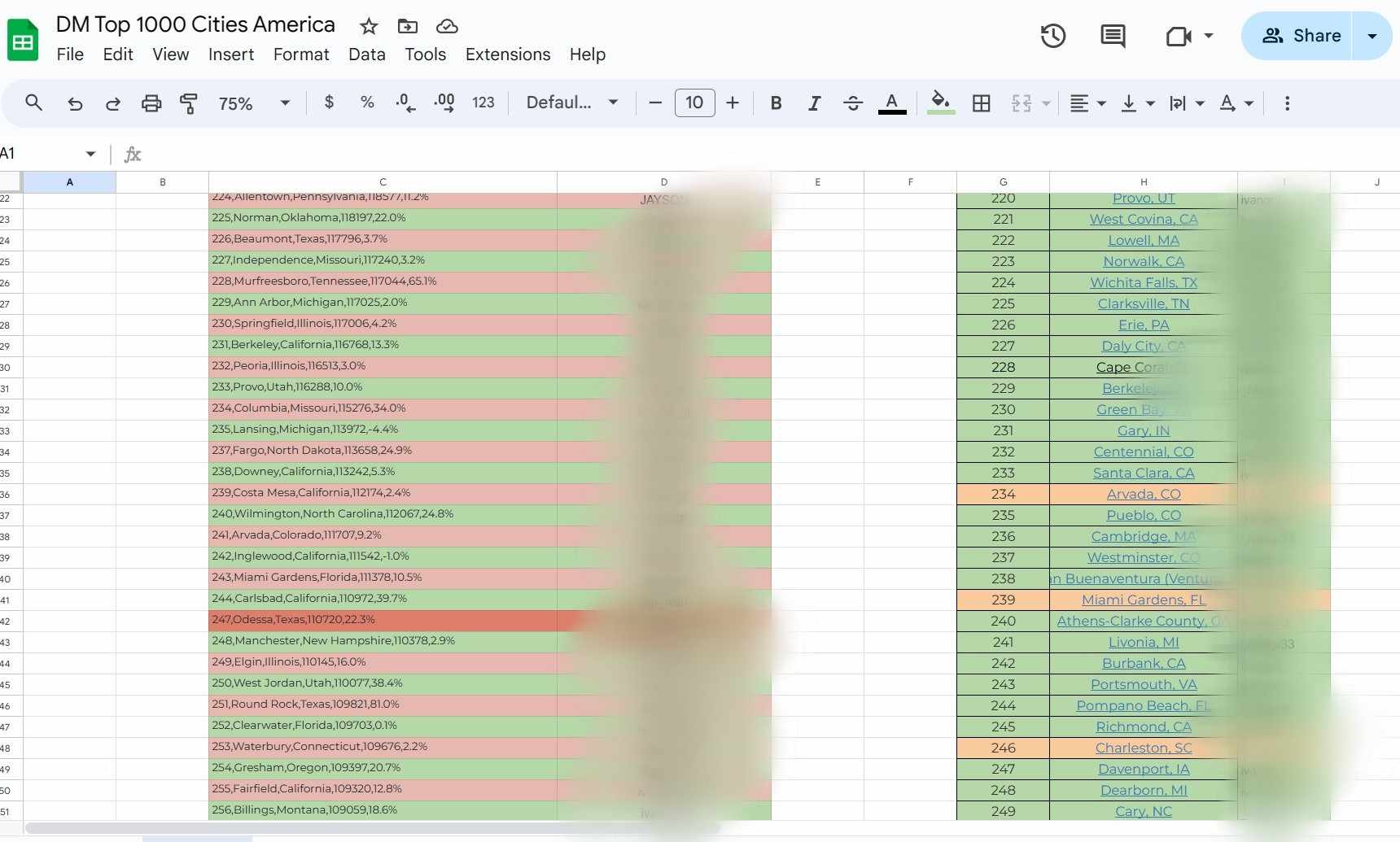Open Share options dropdown arrow

pyautogui.click(x=1372, y=36)
